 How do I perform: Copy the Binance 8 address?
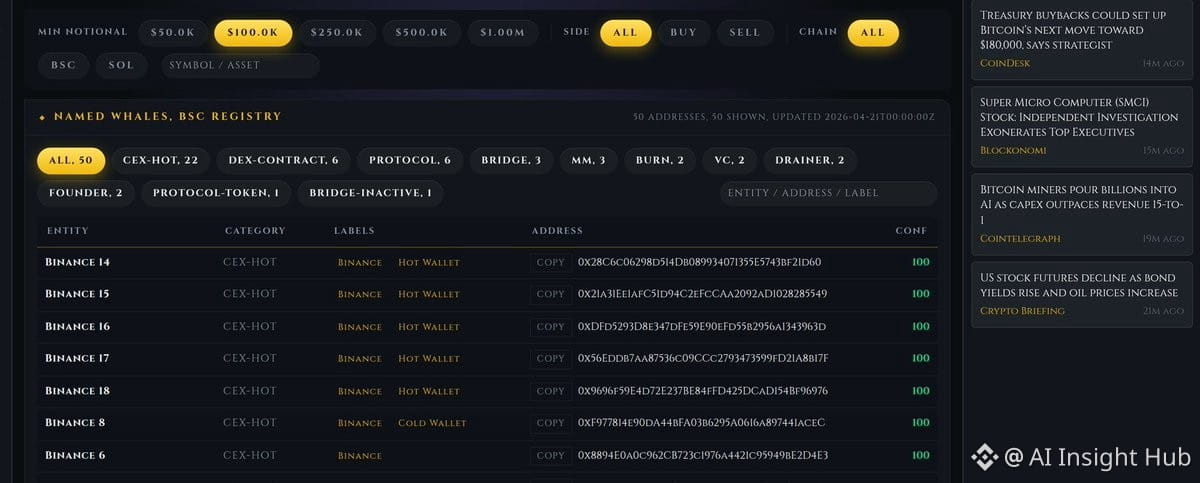[551, 423]
